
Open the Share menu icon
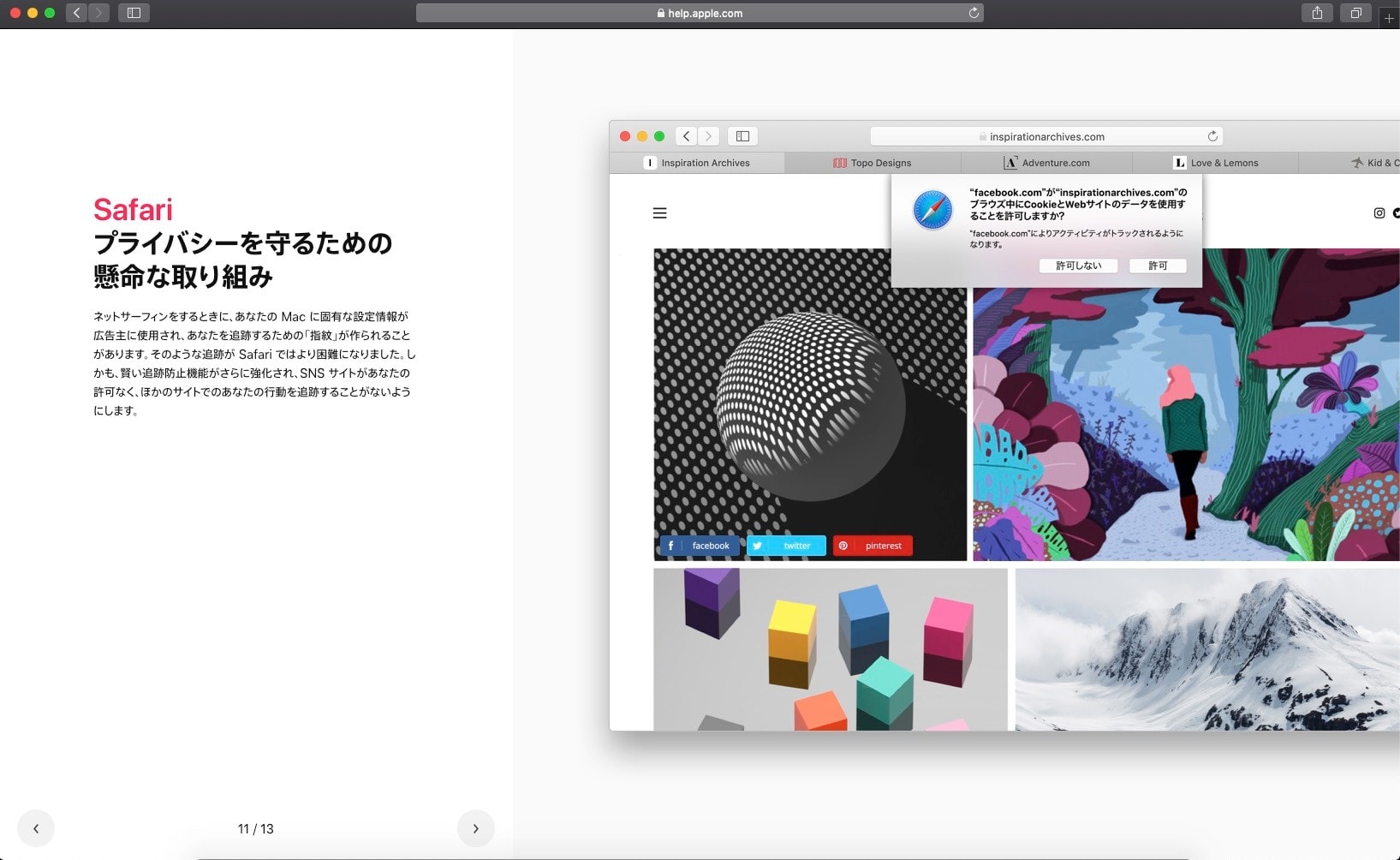[1317, 13]
